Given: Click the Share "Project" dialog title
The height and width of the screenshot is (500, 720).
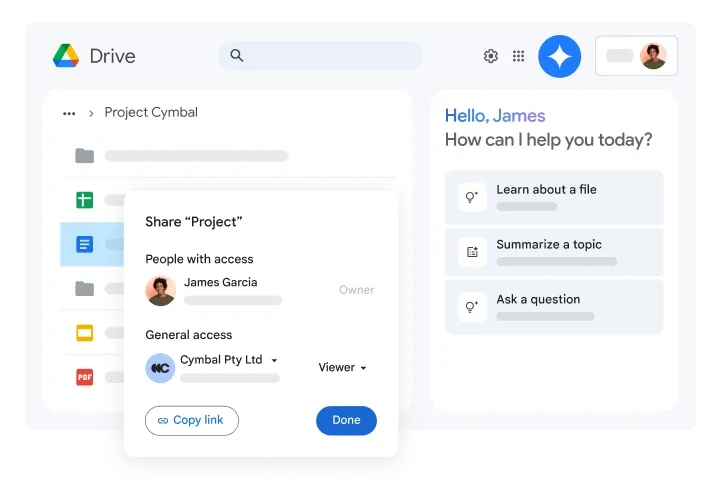Looking at the screenshot, I should tap(194, 222).
